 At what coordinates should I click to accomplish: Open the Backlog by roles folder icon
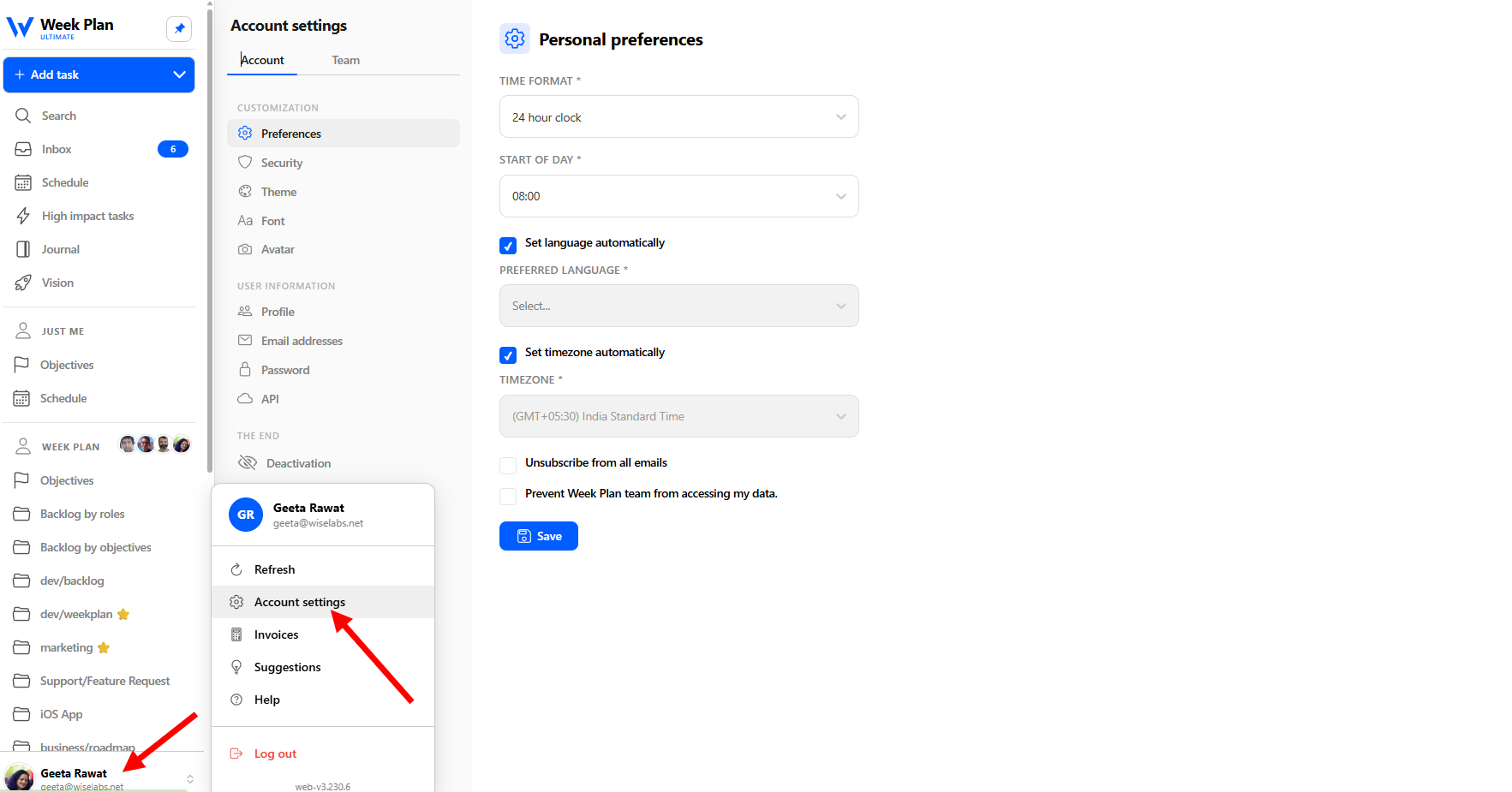pos(21,514)
